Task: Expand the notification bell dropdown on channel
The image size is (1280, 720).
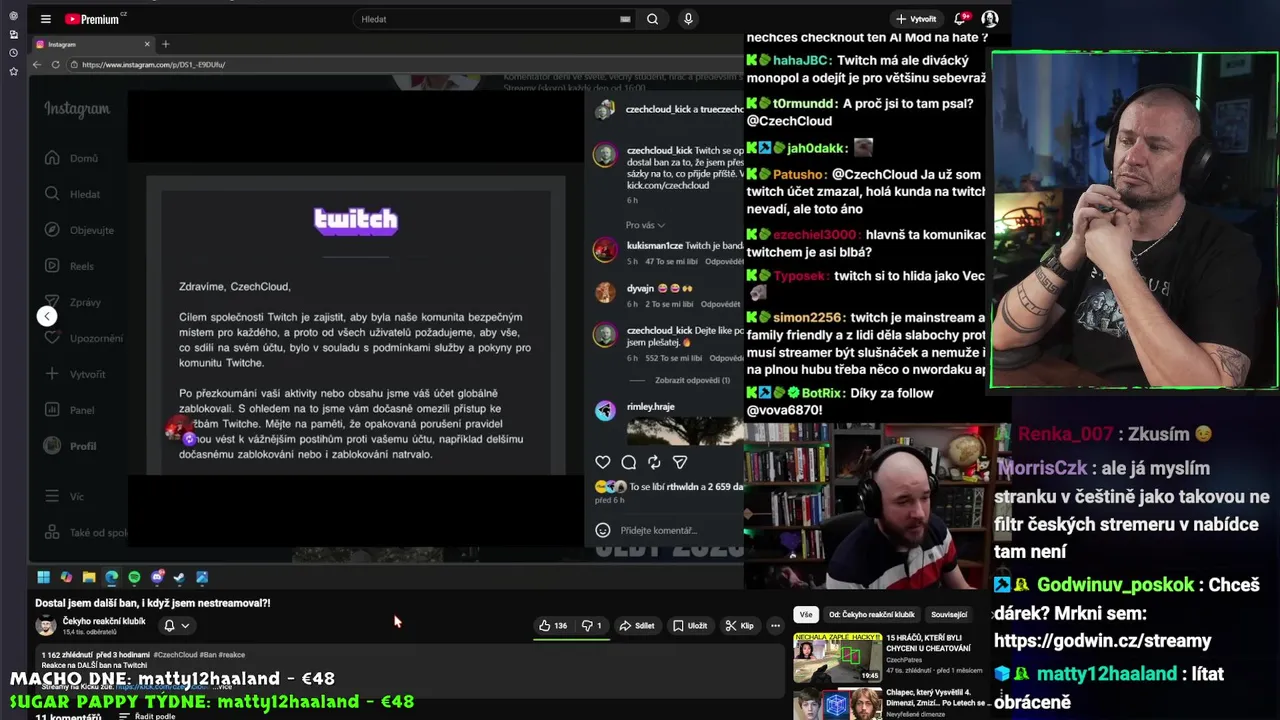Action: [x=176, y=625]
